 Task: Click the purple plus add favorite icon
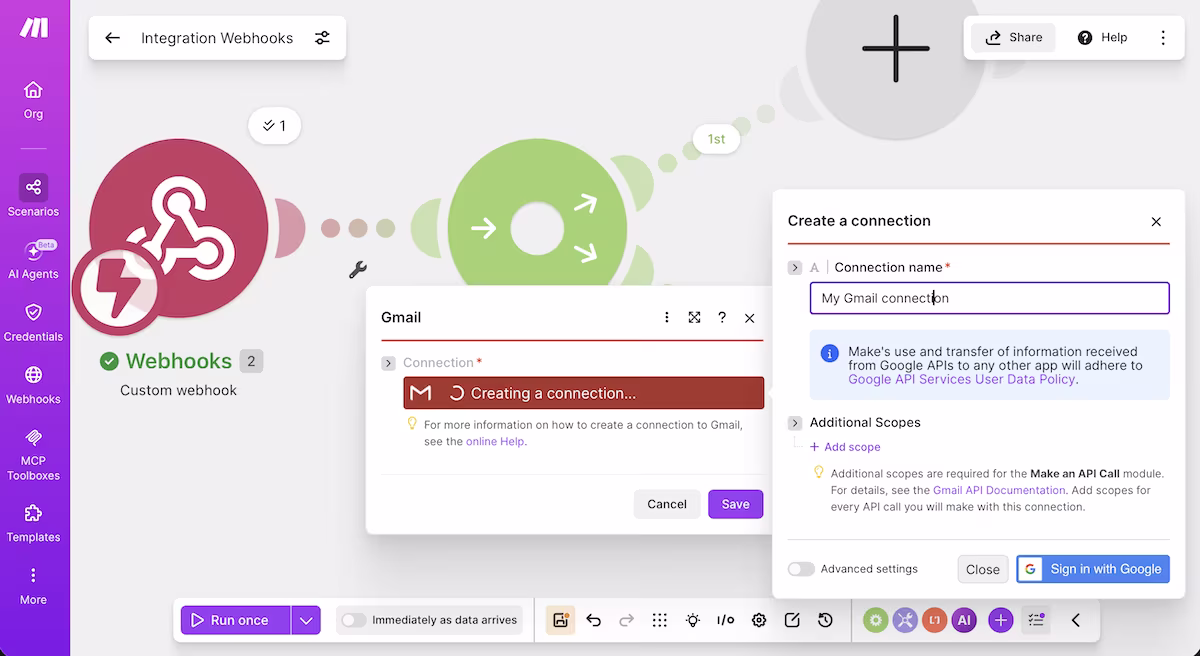tap(1001, 620)
